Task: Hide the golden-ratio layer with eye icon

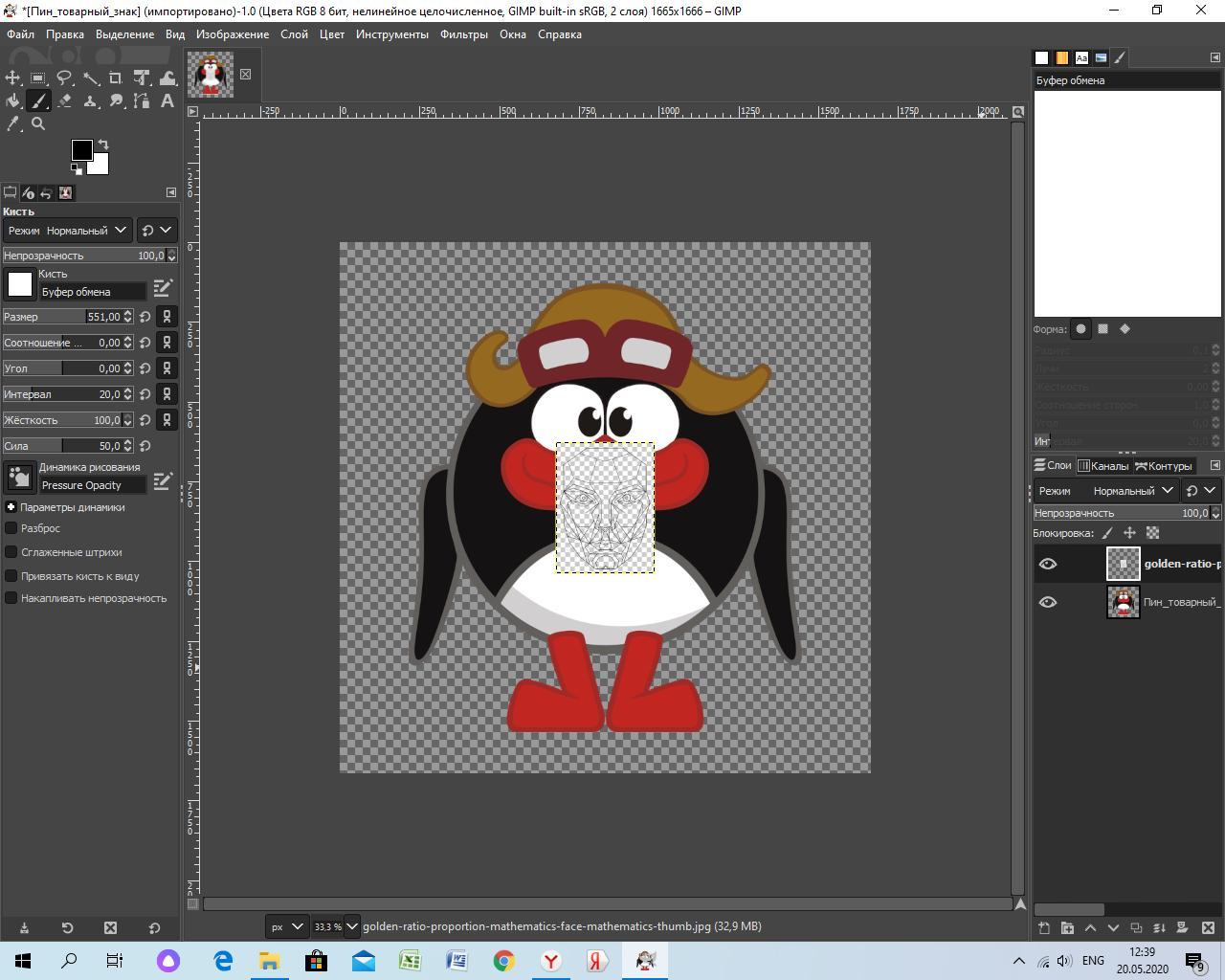Action: click(1048, 564)
